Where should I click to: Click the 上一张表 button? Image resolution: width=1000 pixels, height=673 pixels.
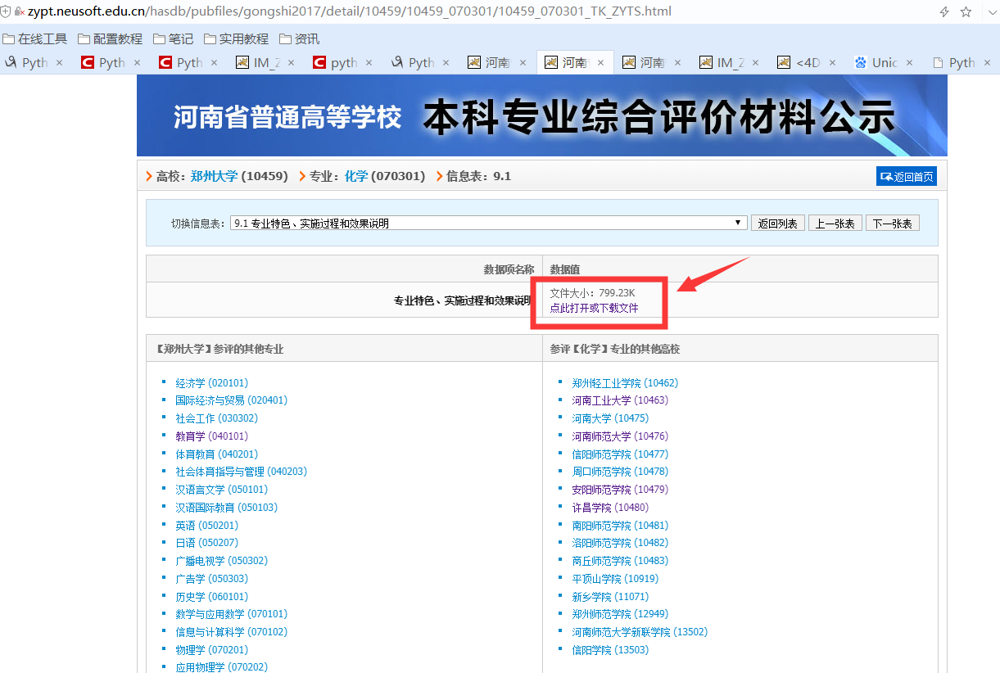click(835, 223)
